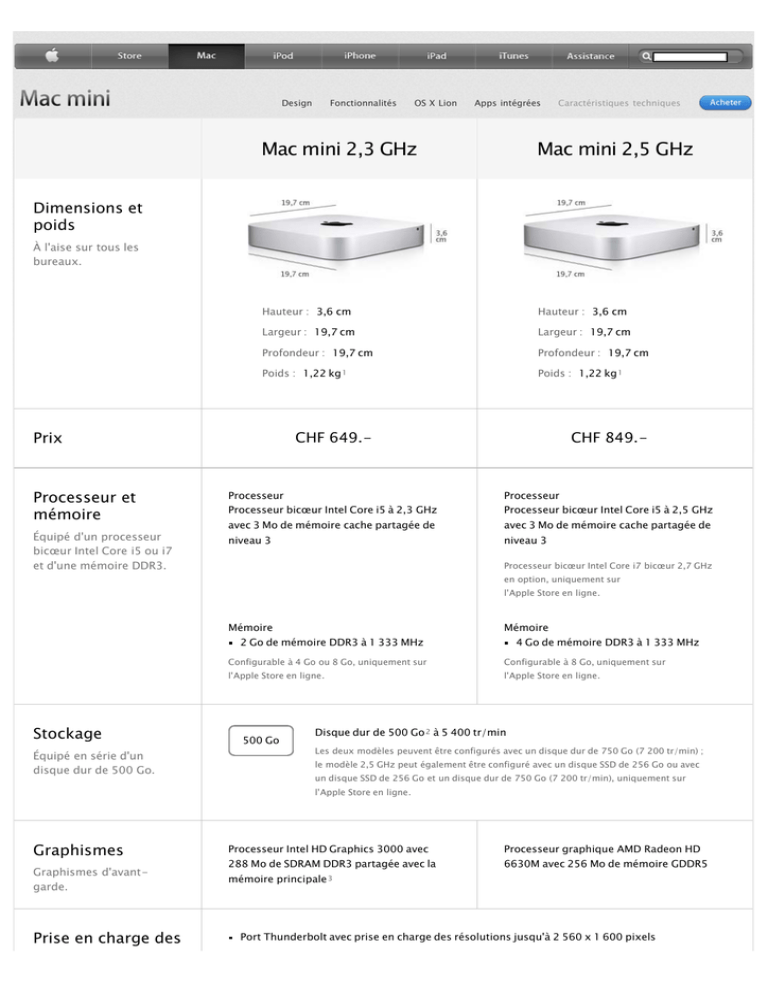Click the Mac mini page title
The image size is (768, 994).
[x=65, y=98]
